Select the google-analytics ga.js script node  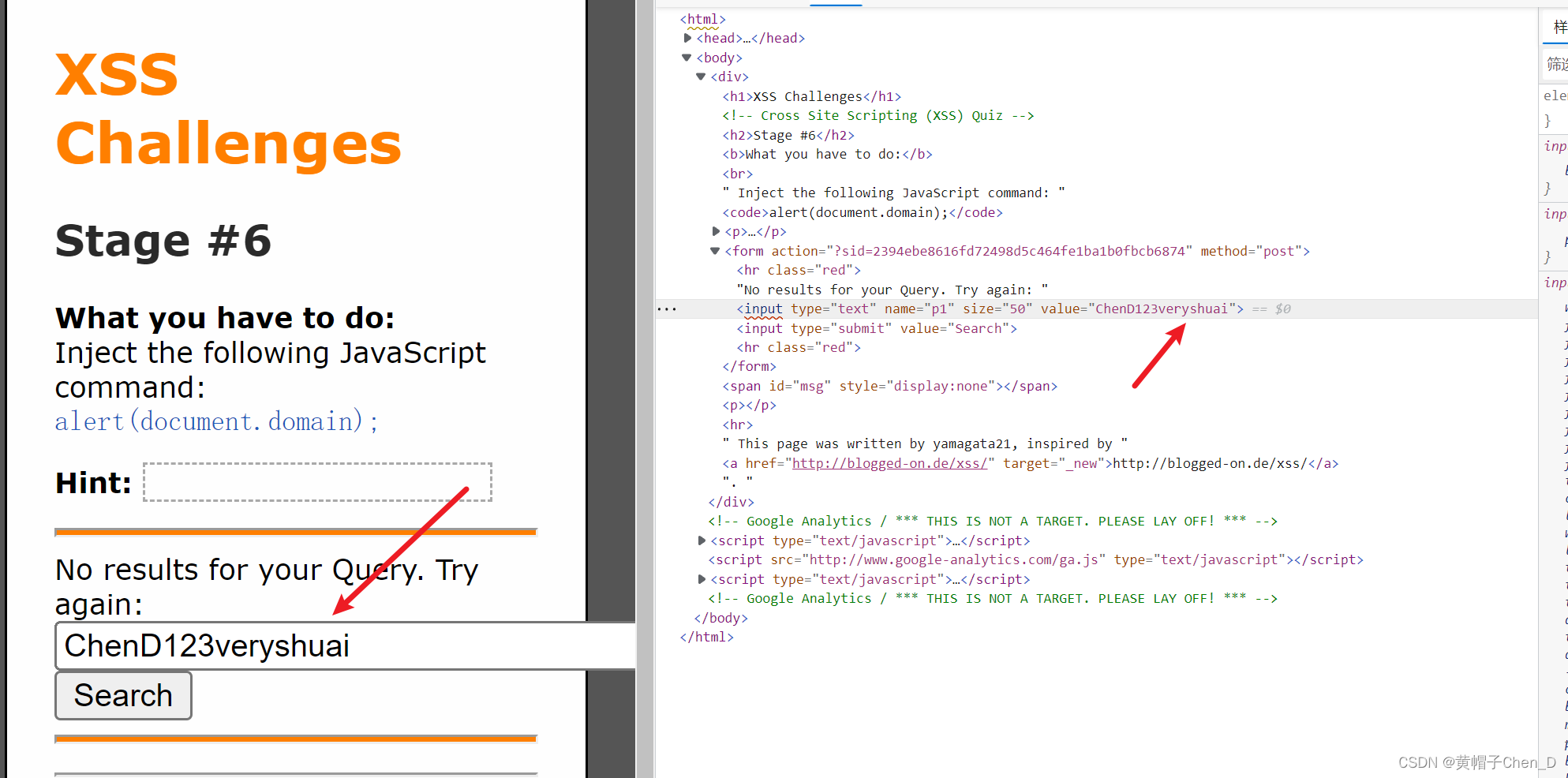[x=1036, y=559]
